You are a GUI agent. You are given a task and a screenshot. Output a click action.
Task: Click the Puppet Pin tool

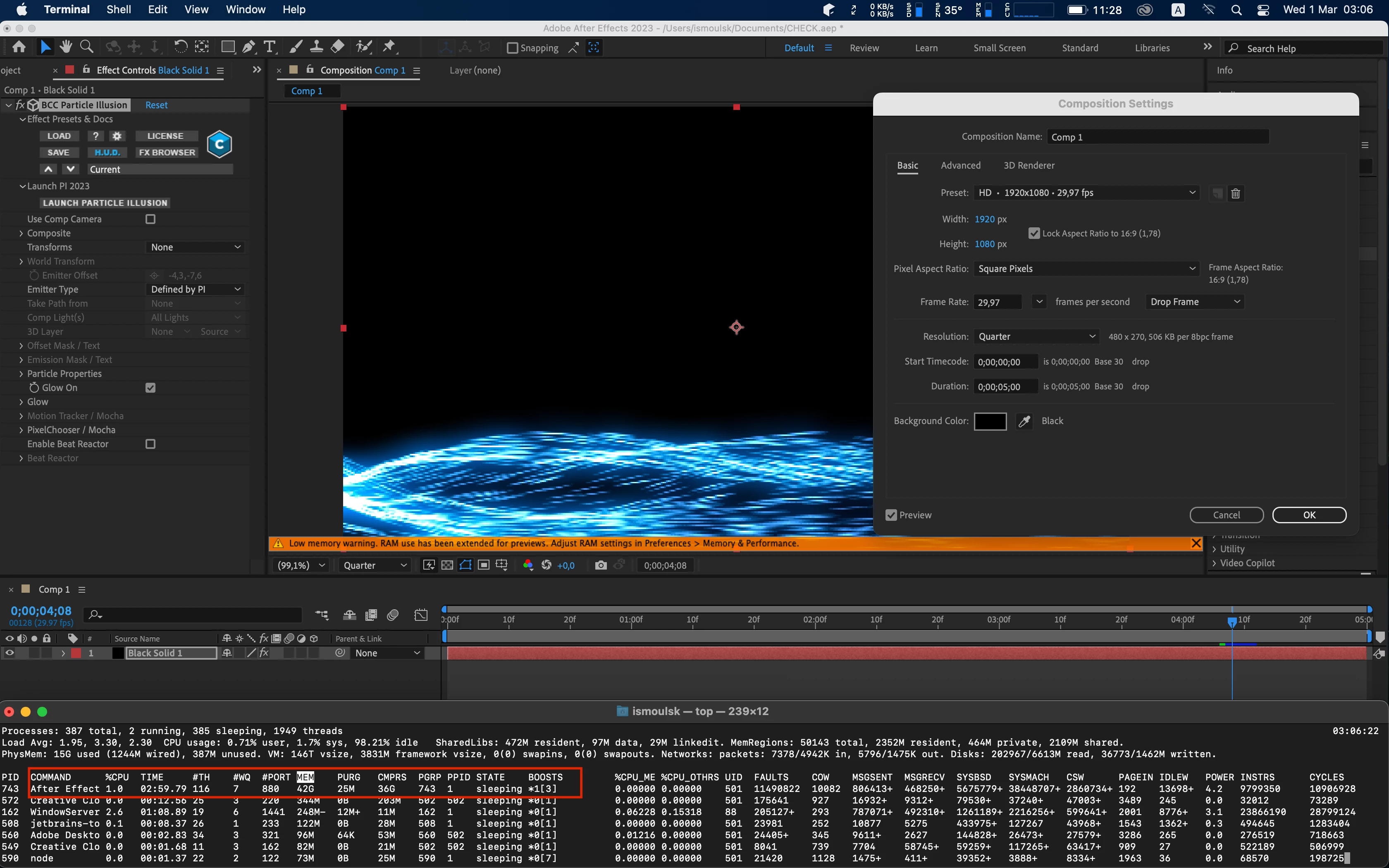pyautogui.click(x=389, y=46)
